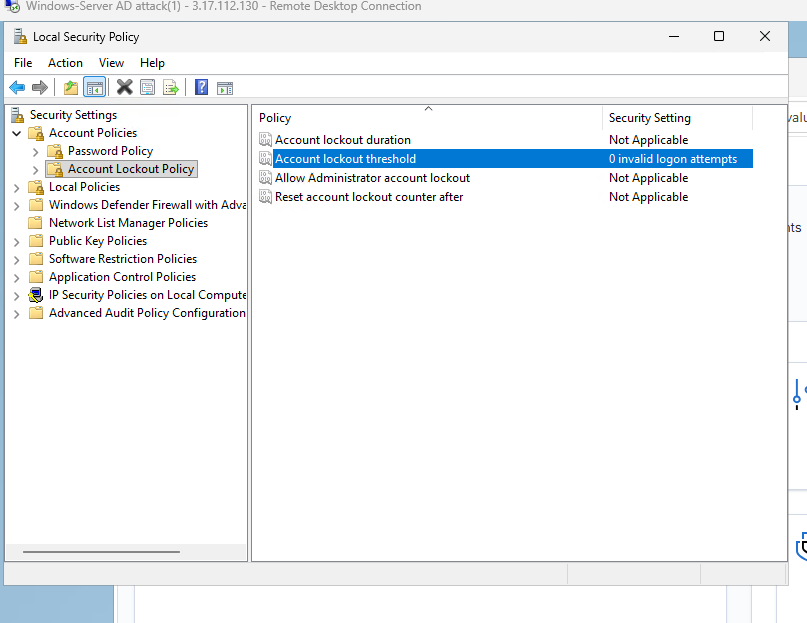Click the Export List toolbar icon
Screen dimensions: 807x623
click(171, 88)
